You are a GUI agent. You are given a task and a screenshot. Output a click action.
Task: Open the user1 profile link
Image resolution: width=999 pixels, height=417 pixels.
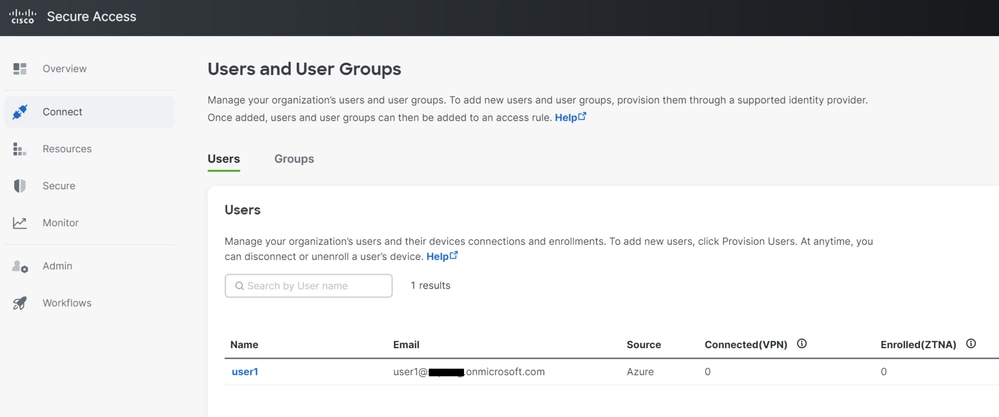pos(245,372)
